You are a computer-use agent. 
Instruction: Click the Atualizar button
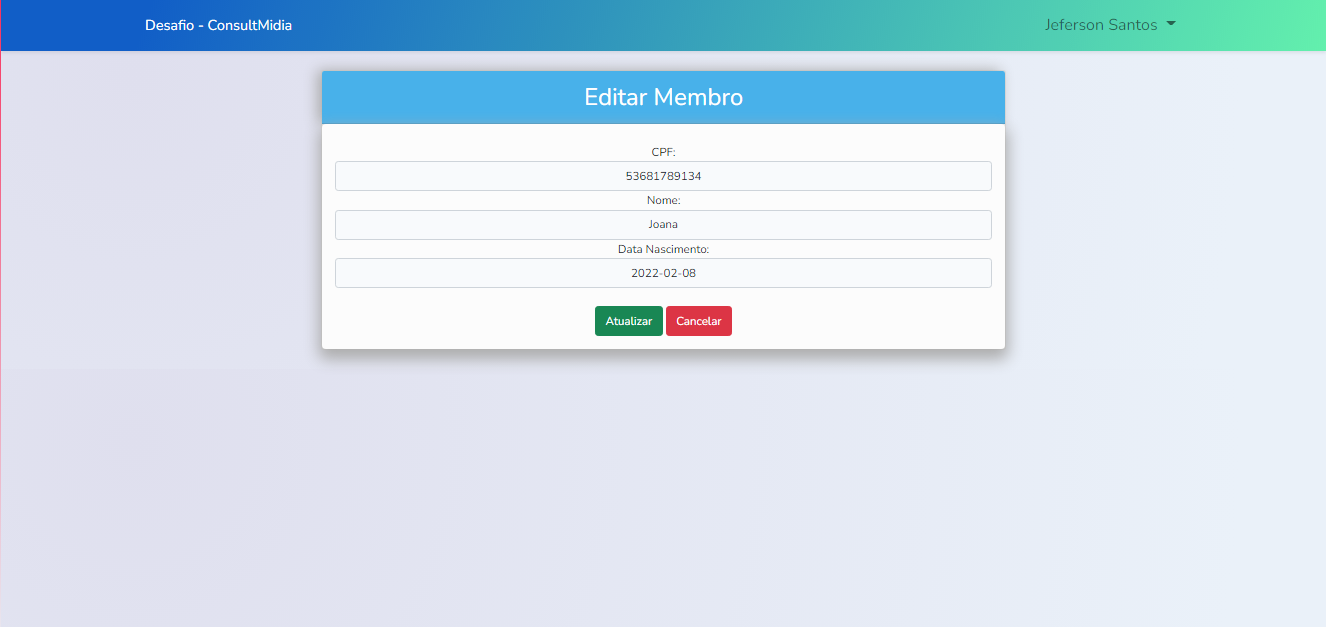(x=629, y=321)
